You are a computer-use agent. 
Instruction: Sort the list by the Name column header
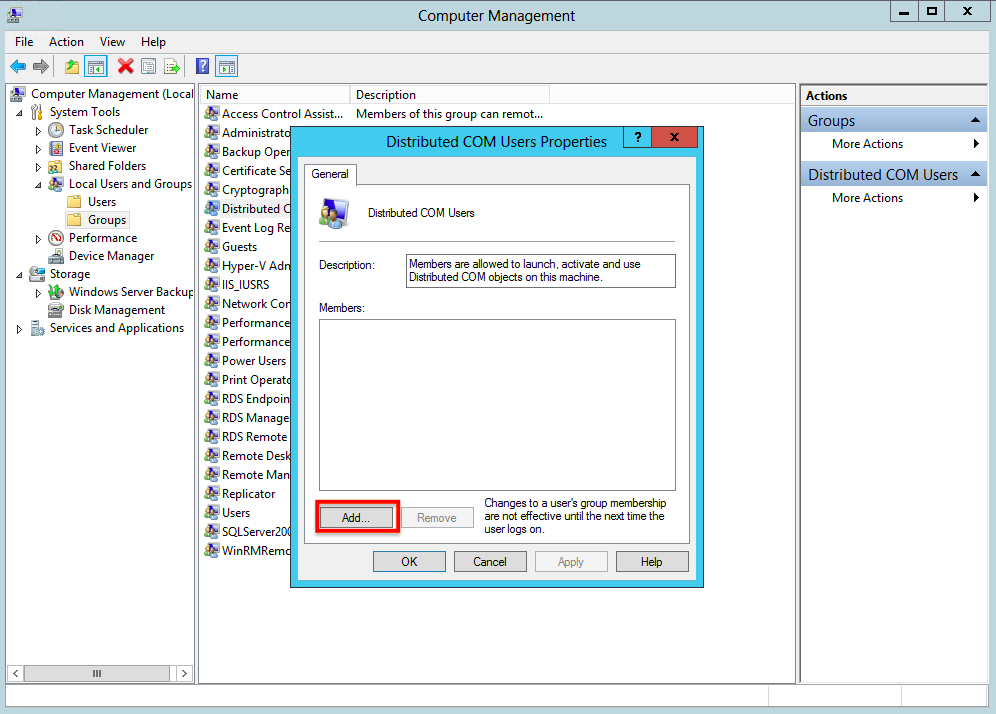[x=276, y=95]
